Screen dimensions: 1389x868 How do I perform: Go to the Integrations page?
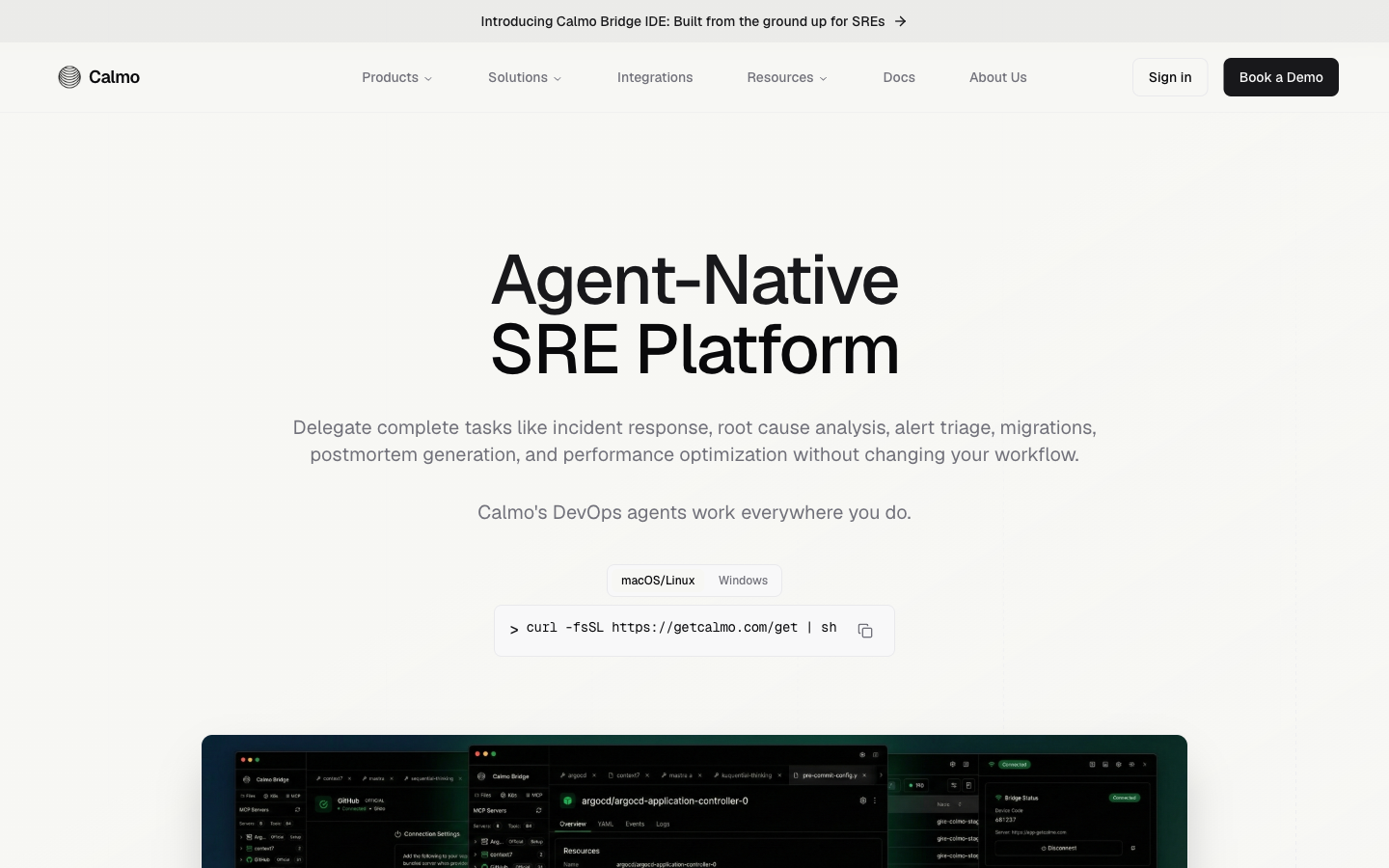click(x=655, y=77)
